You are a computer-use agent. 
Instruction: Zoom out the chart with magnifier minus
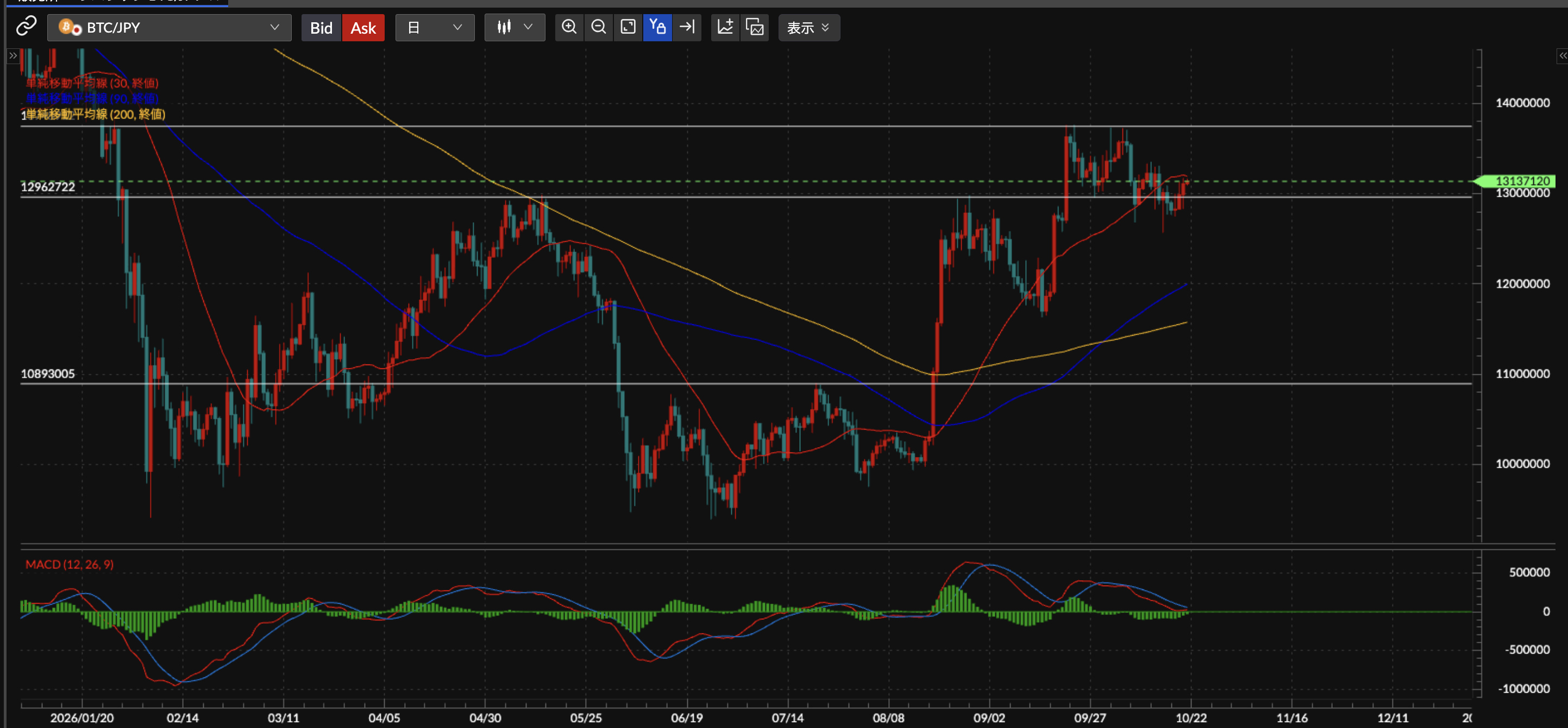(x=598, y=27)
